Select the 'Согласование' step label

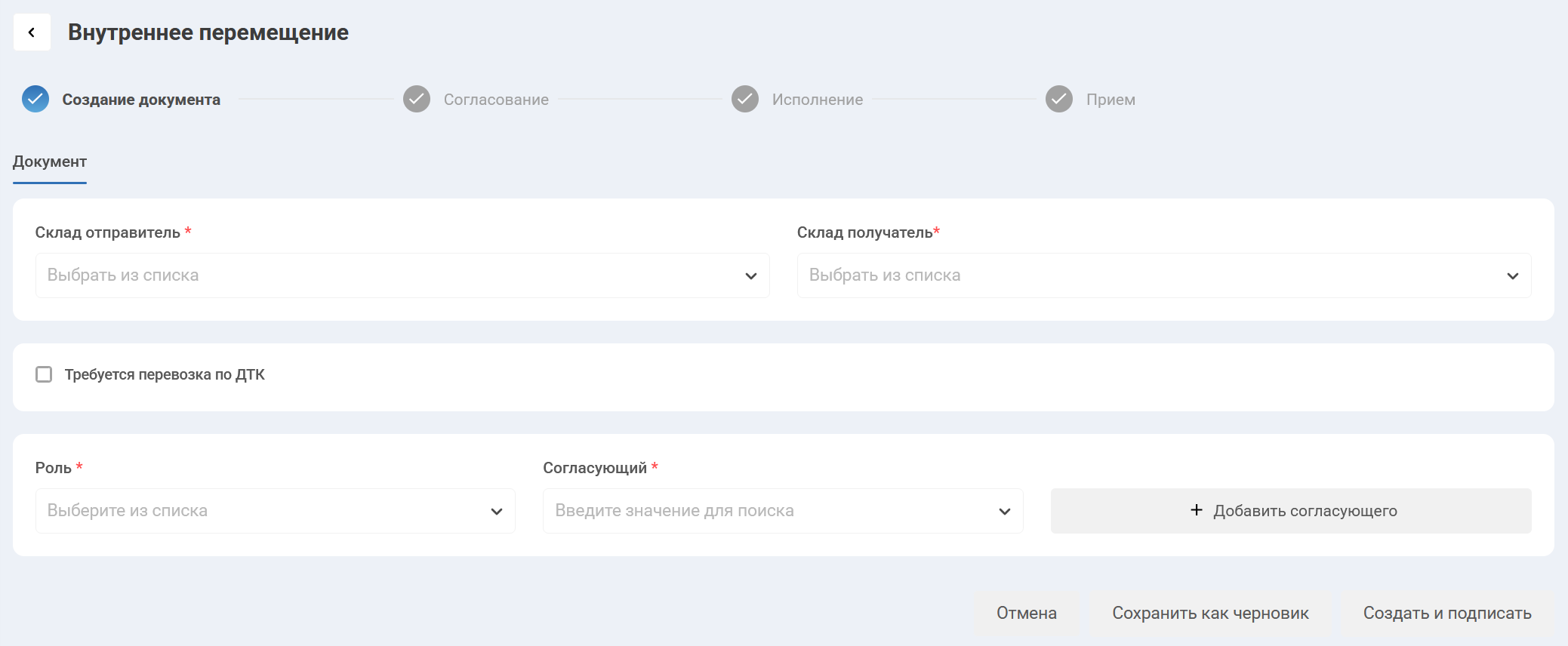click(x=496, y=100)
